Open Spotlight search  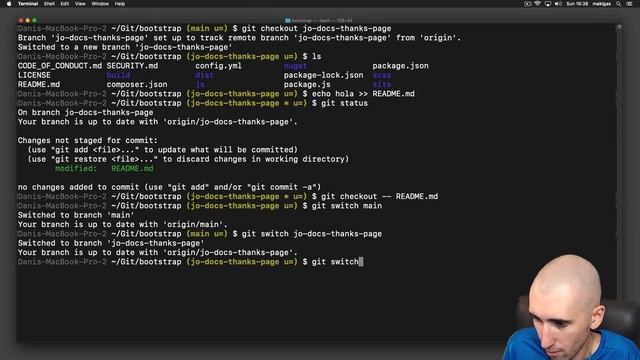tap(619, 4)
